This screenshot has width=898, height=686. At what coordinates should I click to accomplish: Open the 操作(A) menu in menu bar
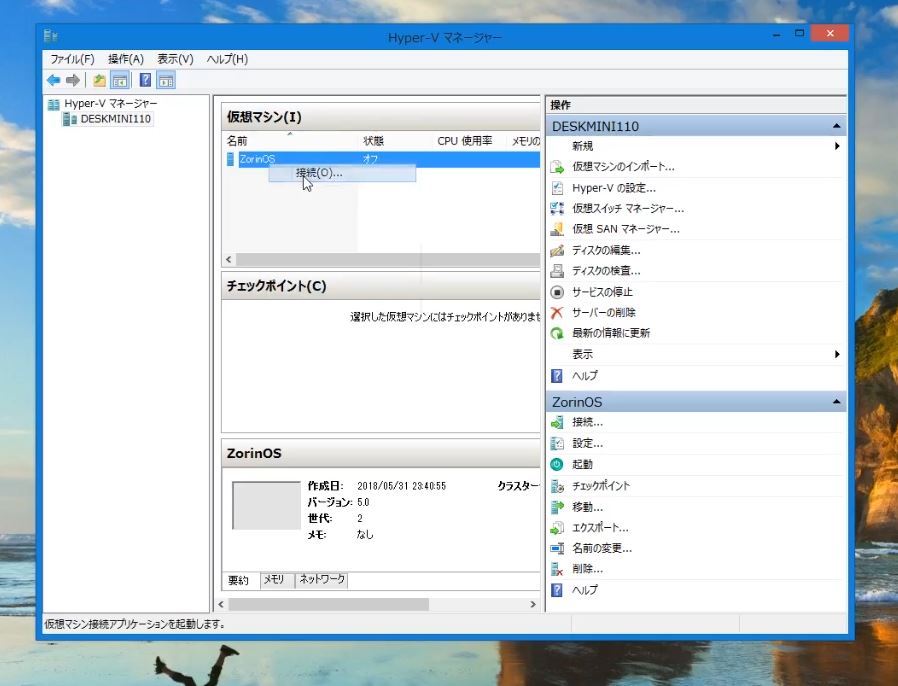[125, 59]
